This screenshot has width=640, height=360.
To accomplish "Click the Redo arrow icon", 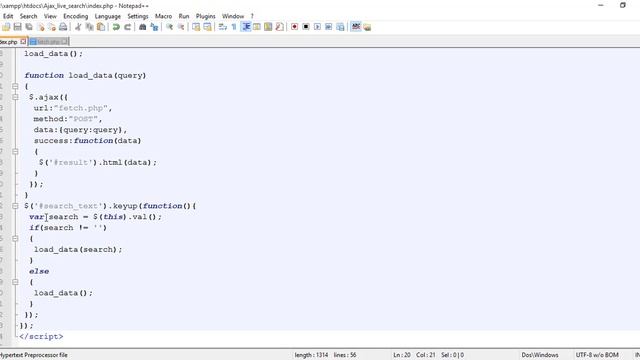I will pyautogui.click(x=127, y=27).
